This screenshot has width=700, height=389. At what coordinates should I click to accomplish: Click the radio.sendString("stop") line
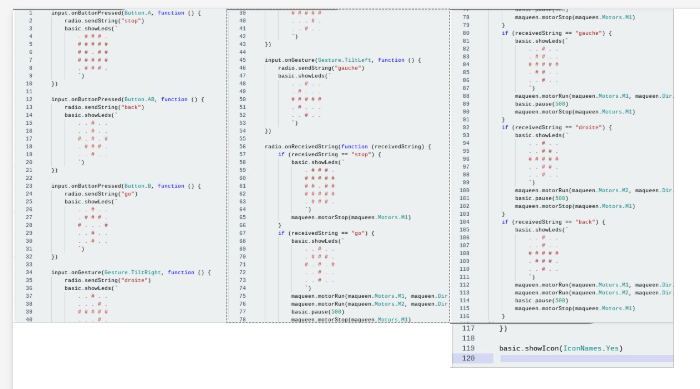(104, 21)
